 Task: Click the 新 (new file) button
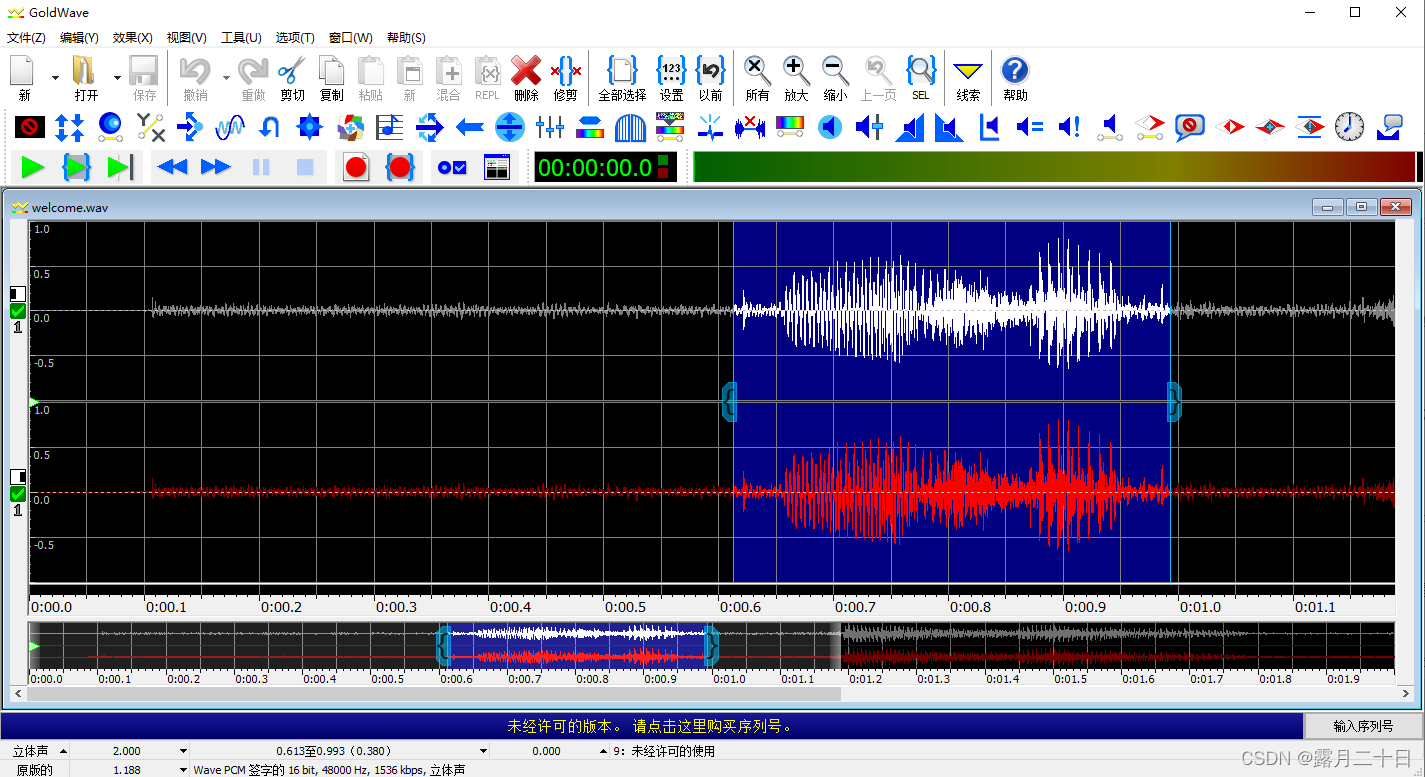click(24, 78)
